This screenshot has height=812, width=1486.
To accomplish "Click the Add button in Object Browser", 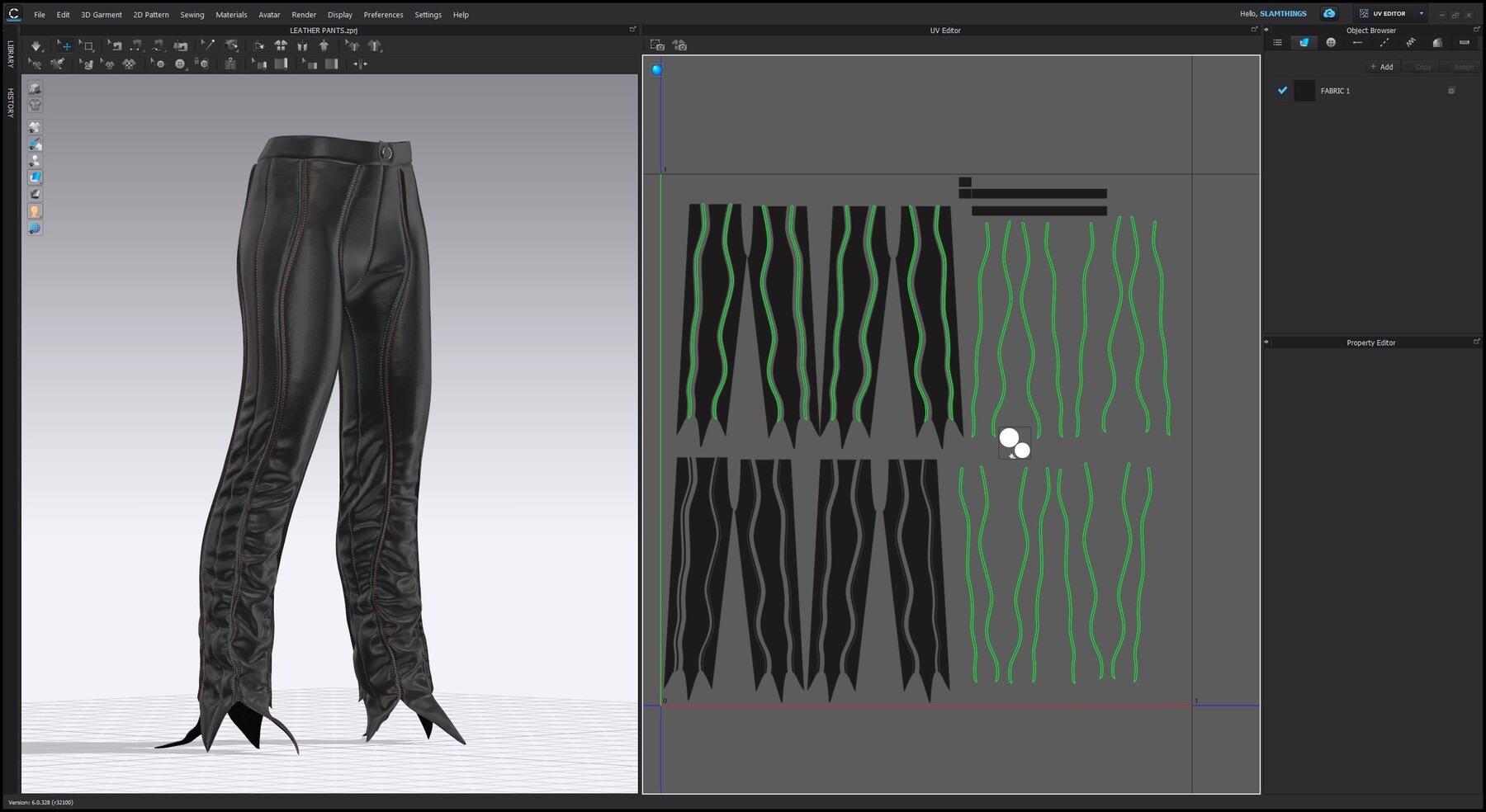I will (x=1381, y=67).
